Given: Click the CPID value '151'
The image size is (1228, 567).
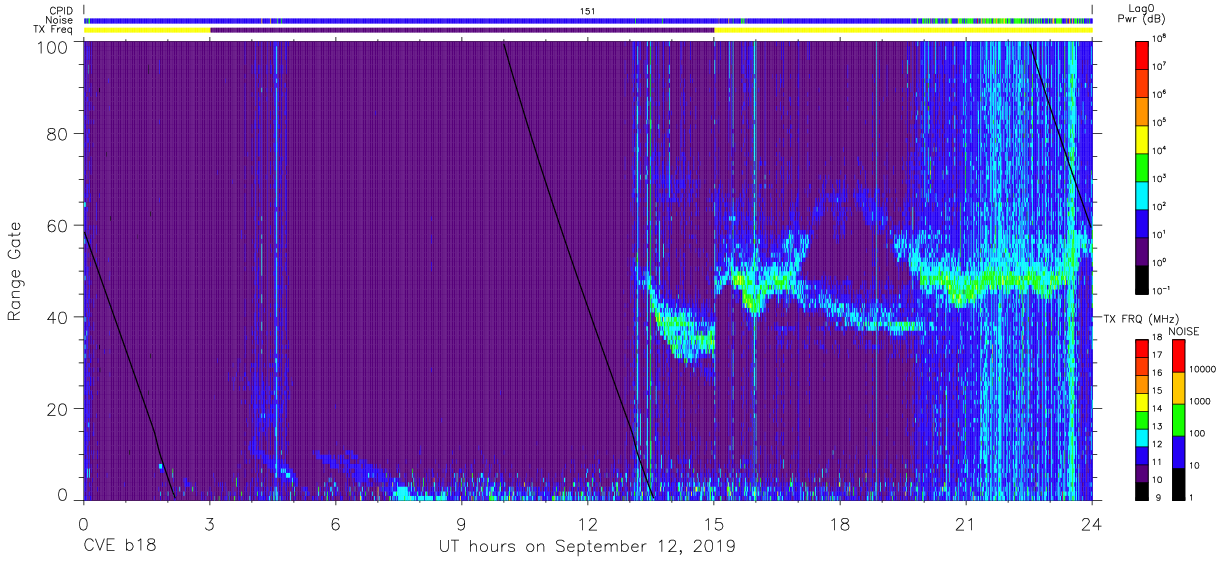Looking at the screenshot, I should tap(587, 10).
